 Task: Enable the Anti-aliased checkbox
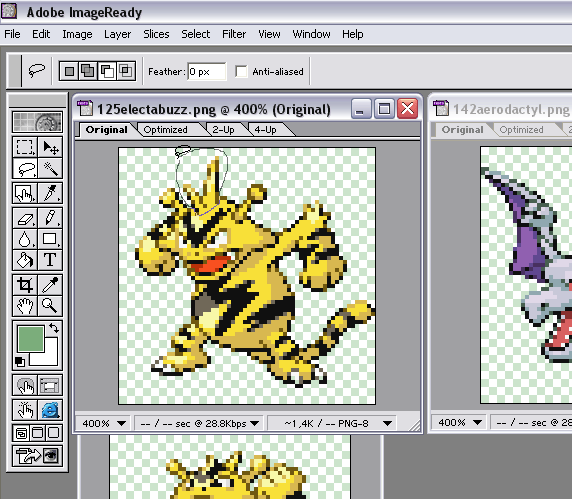pos(241,71)
